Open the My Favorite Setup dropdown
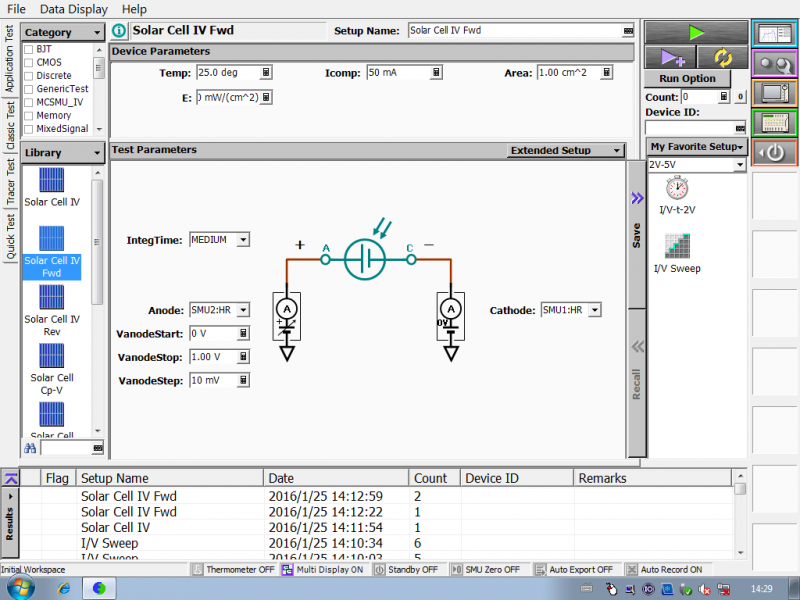 (696, 146)
